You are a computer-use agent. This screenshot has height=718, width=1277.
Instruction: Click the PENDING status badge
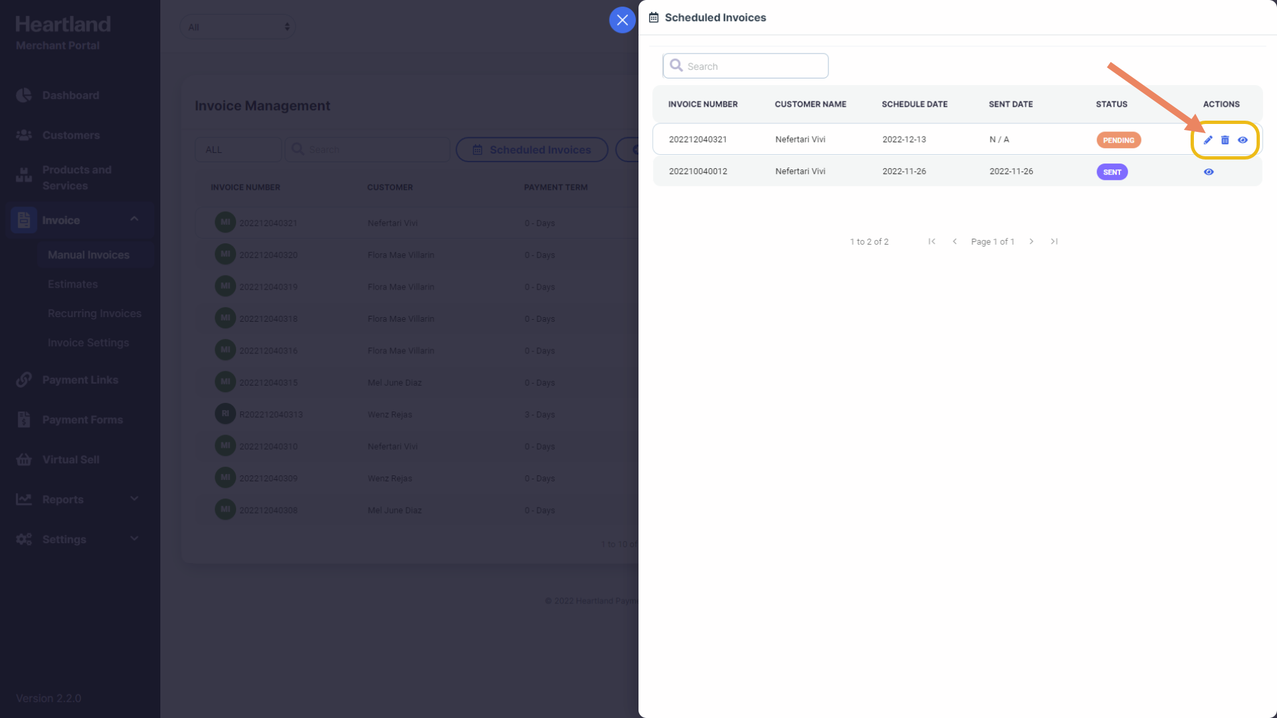(x=1118, y=140)
